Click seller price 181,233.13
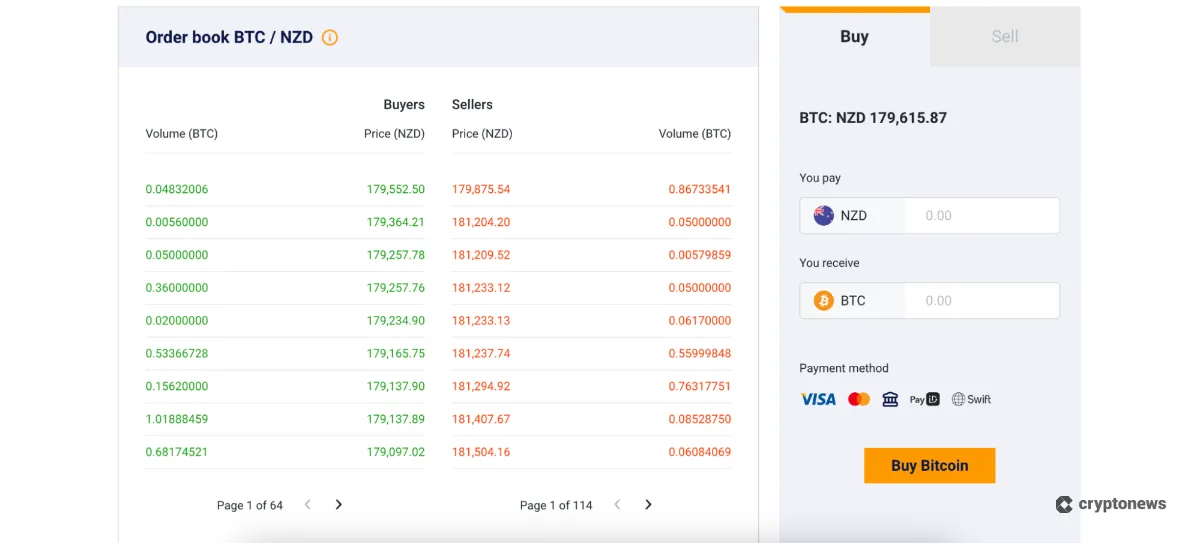Image resolution: width=1200 pixels, height=543 pixels. [481, 321]
